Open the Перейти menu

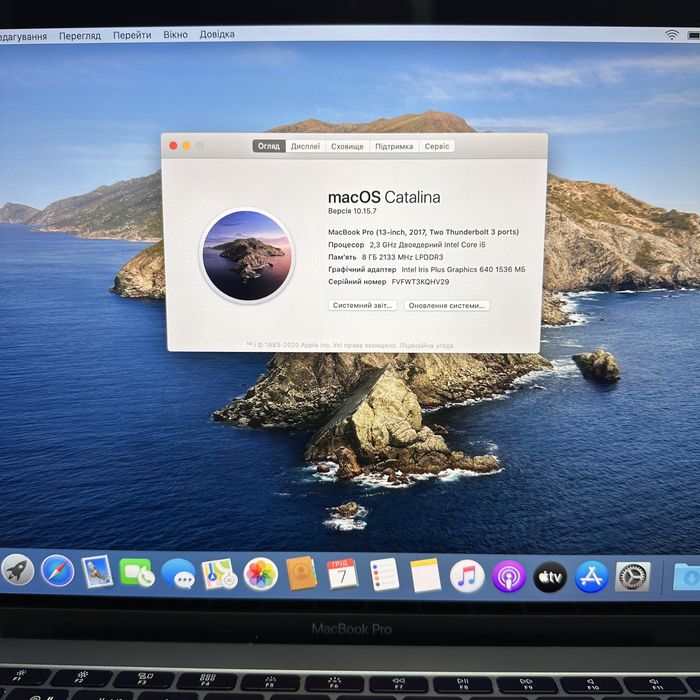[x=132, y=35]
